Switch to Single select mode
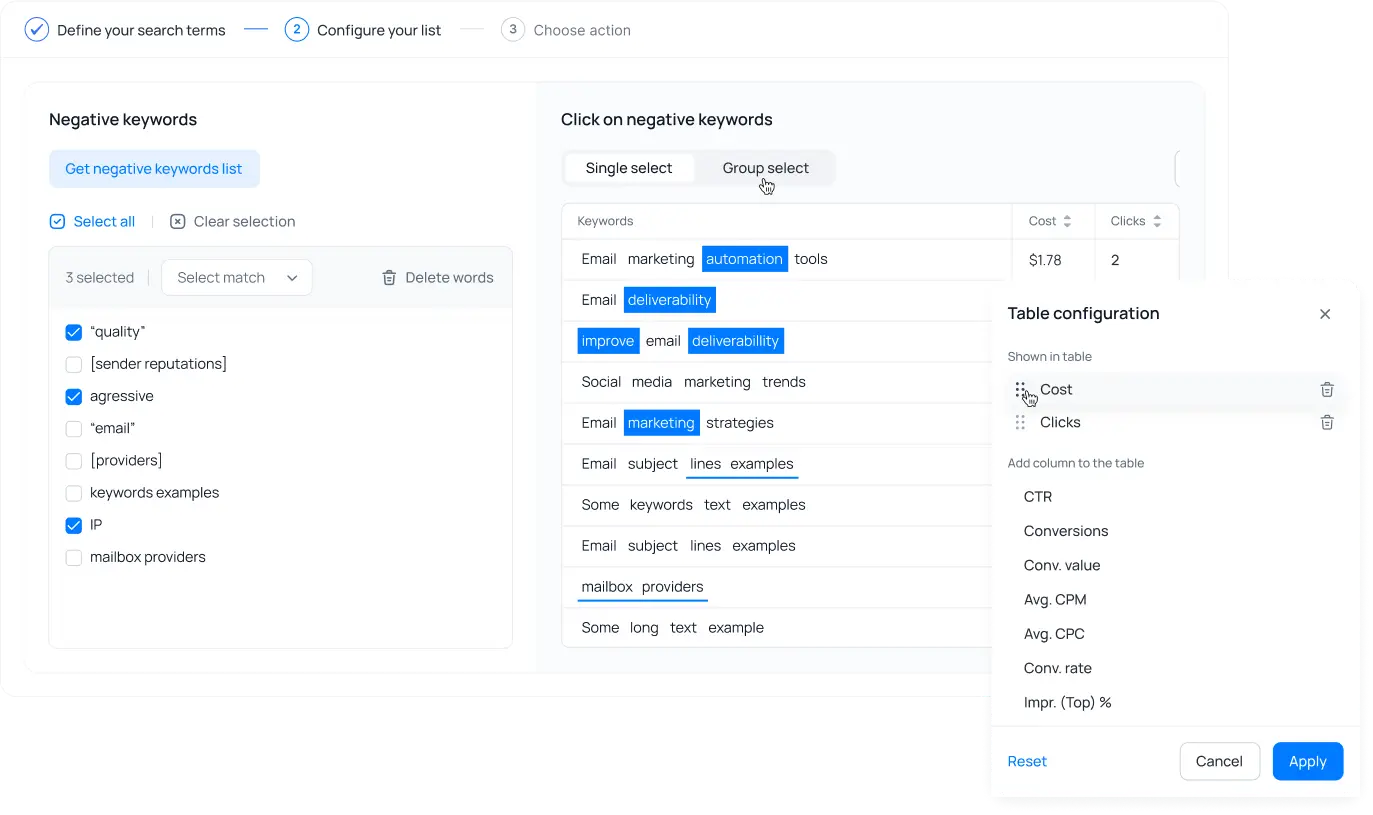 (629, 168)
